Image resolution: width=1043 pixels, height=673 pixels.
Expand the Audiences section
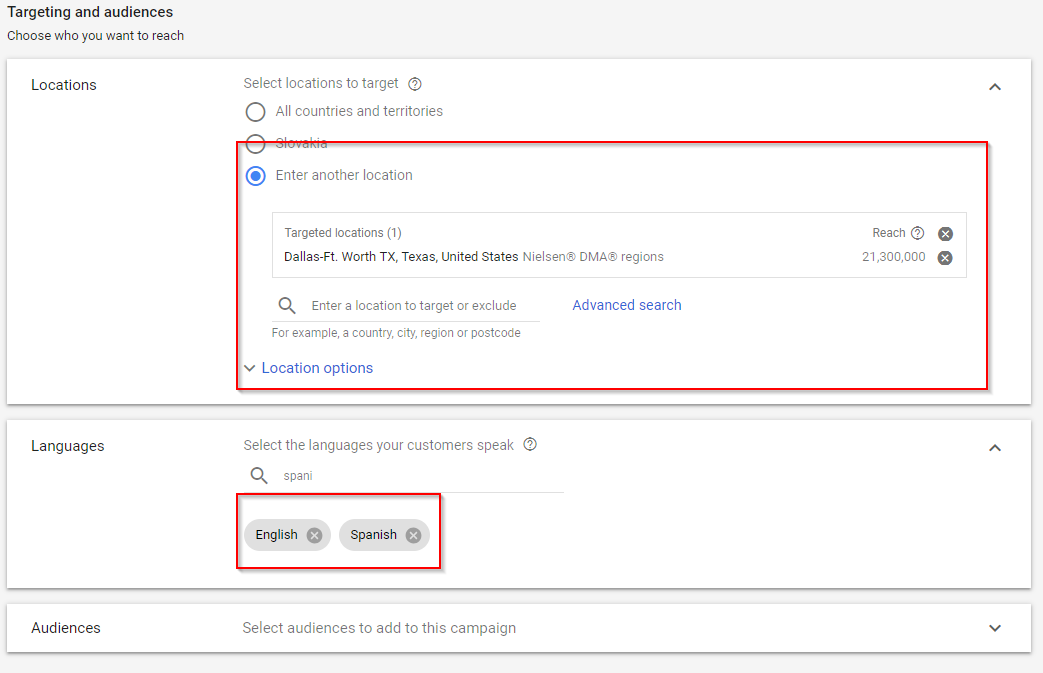(x=995, y=628)
